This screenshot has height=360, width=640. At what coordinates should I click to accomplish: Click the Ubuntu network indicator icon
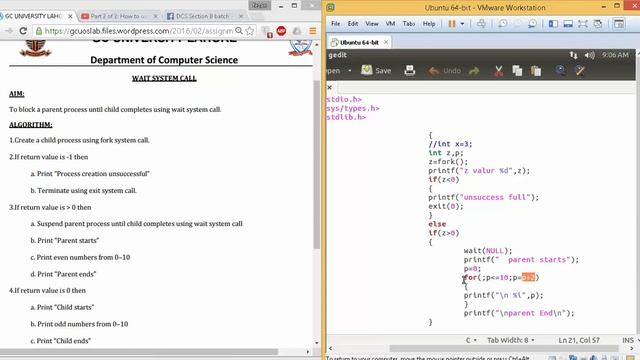click(573, 55)
